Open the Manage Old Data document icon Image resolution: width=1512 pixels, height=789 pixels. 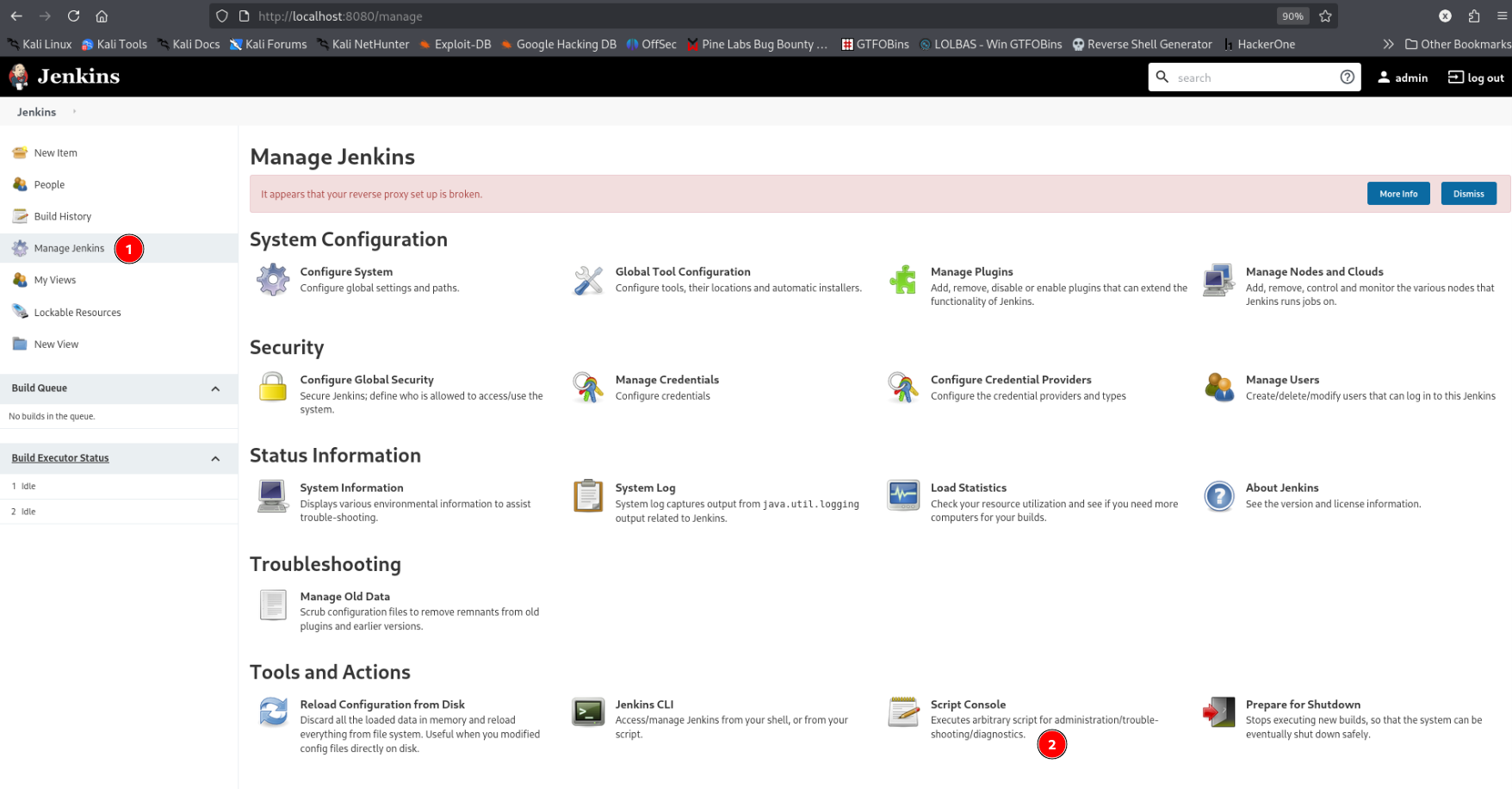(x=273, y=605)
